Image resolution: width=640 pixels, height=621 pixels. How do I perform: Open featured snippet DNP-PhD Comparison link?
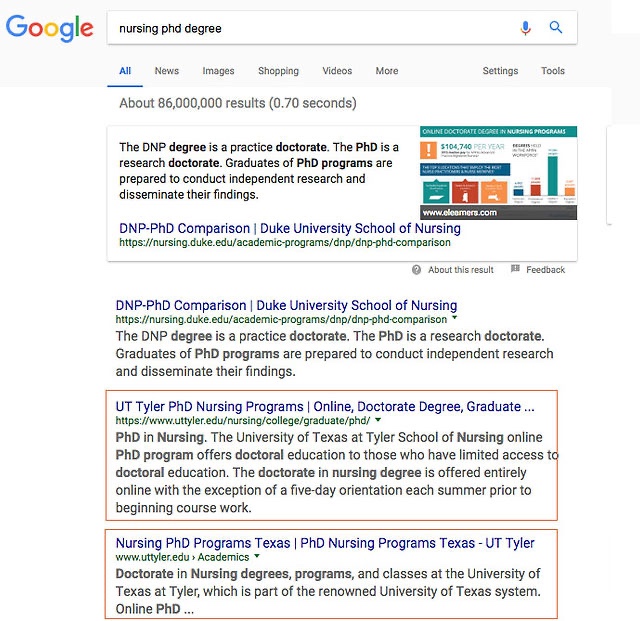point(289,228)
